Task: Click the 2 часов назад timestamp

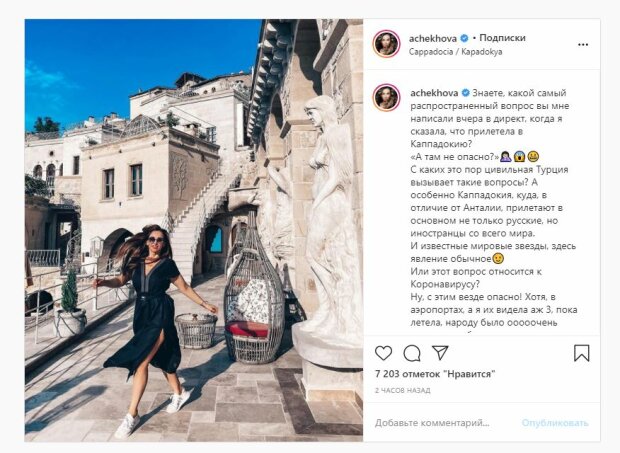Action: coord(403,390)
